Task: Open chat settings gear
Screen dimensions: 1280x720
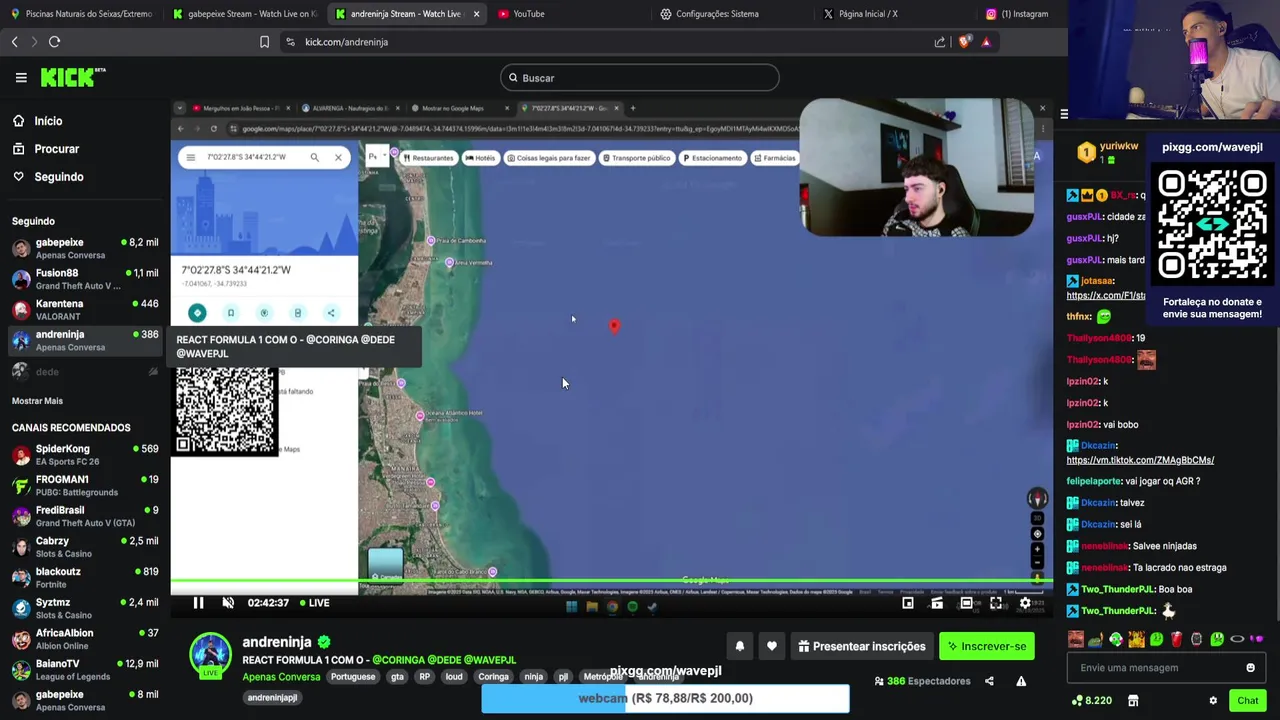Action: [x=1213, y=701]
